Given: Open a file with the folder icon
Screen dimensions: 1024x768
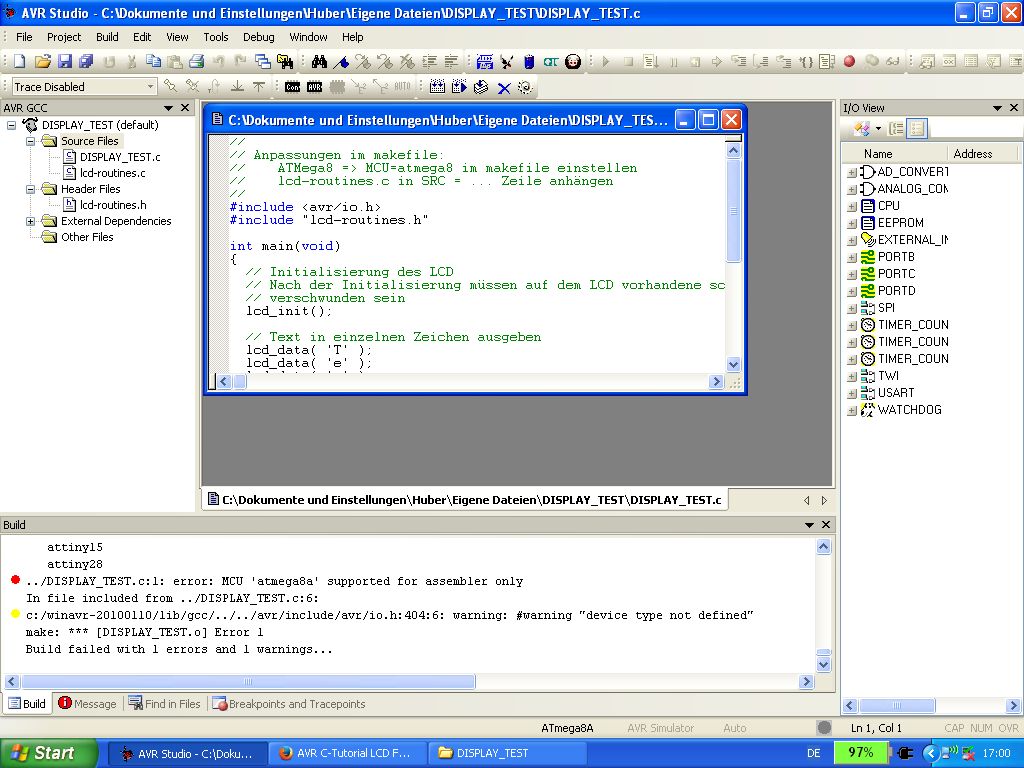Looking at the screenshot, I should click(42, 62).
